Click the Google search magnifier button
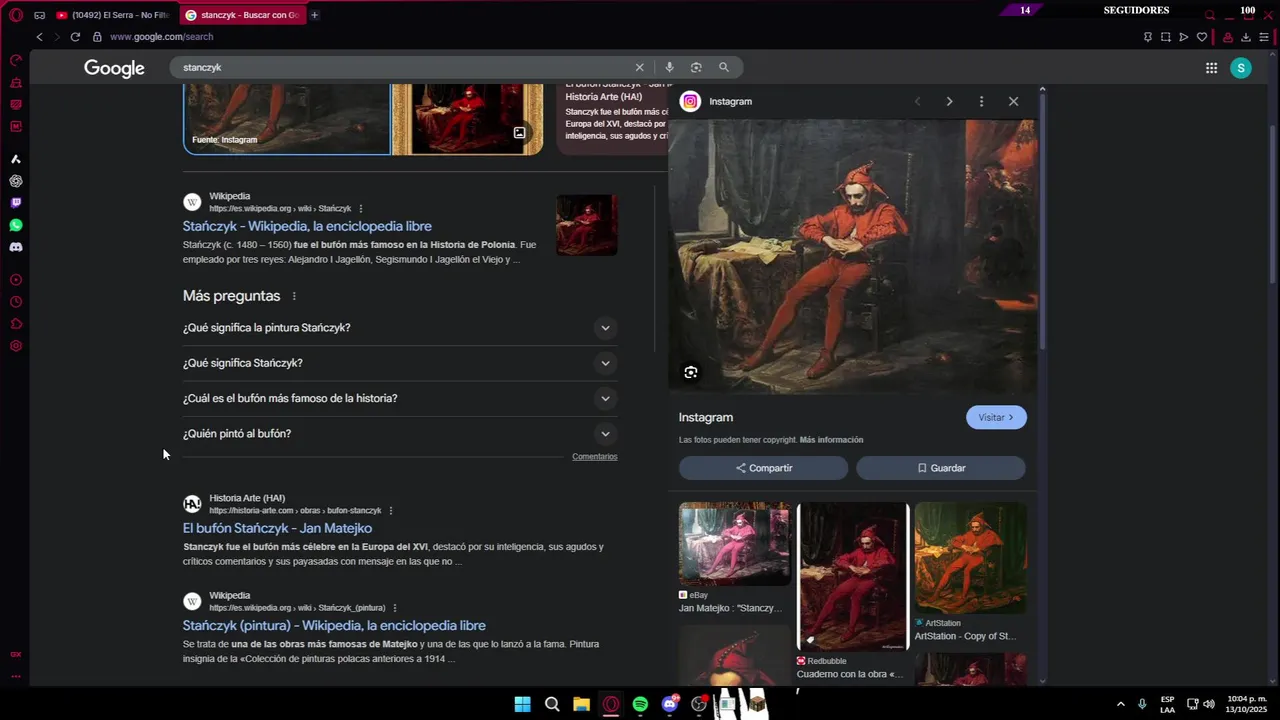The height and width of the screenshot is (720, 1280). click(x=724, y=67)
